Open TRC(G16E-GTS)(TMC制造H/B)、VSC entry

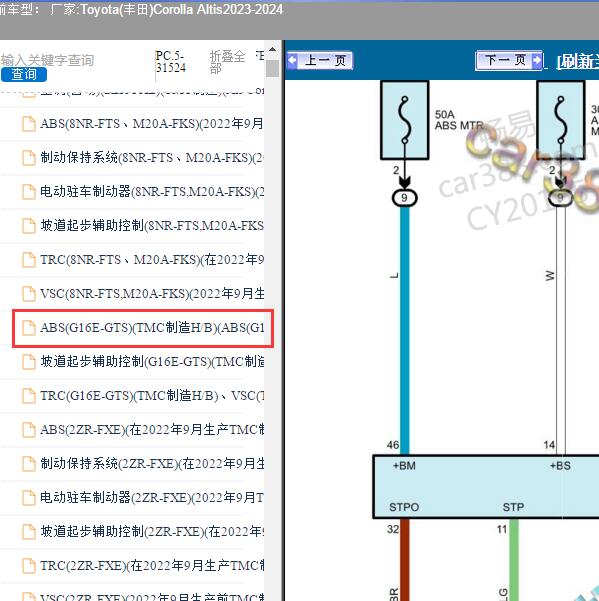click(152, 396)
